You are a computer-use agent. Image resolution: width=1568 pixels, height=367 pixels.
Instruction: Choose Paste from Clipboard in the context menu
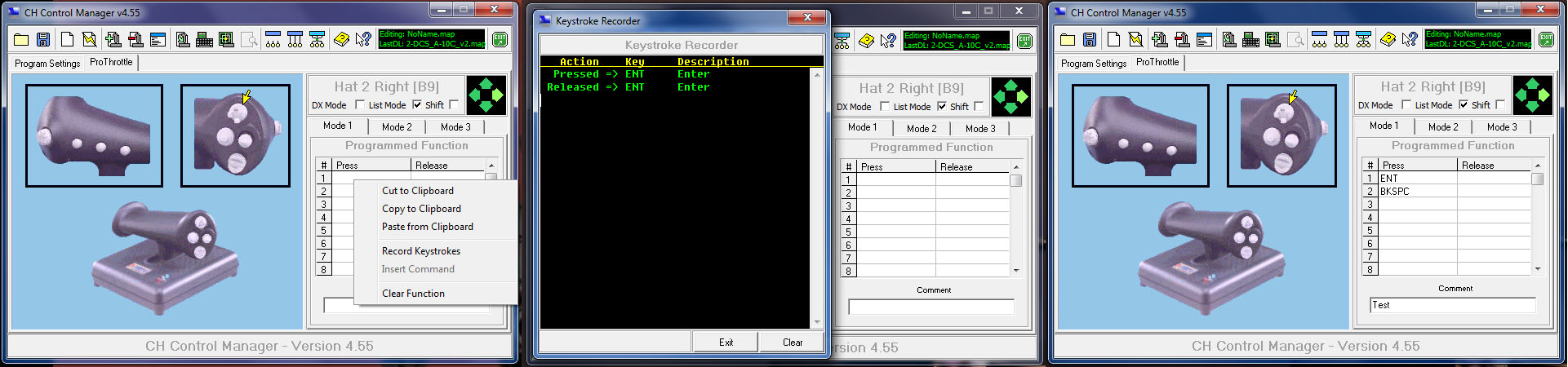pyautogui.click(x=436, y=227)
